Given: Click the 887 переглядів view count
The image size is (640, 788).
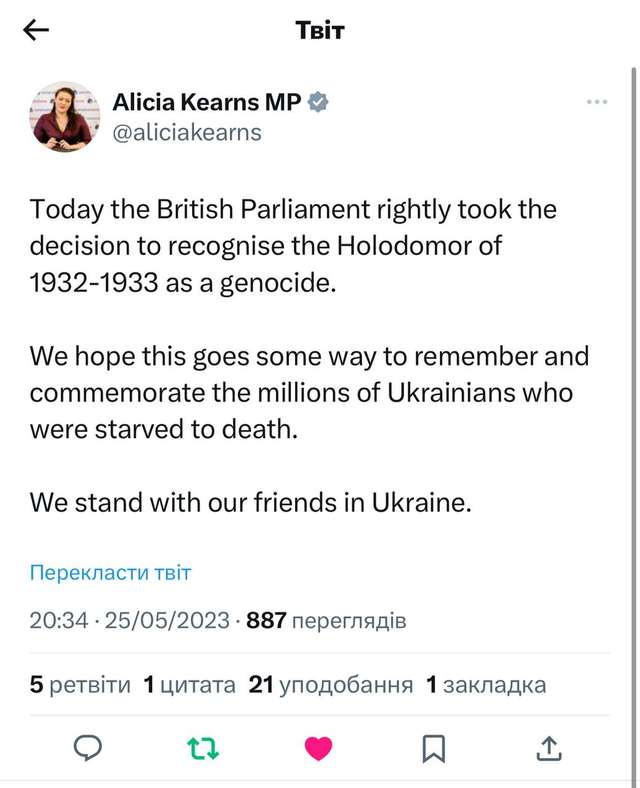Looking at the screenshot, I should (326, 621).
